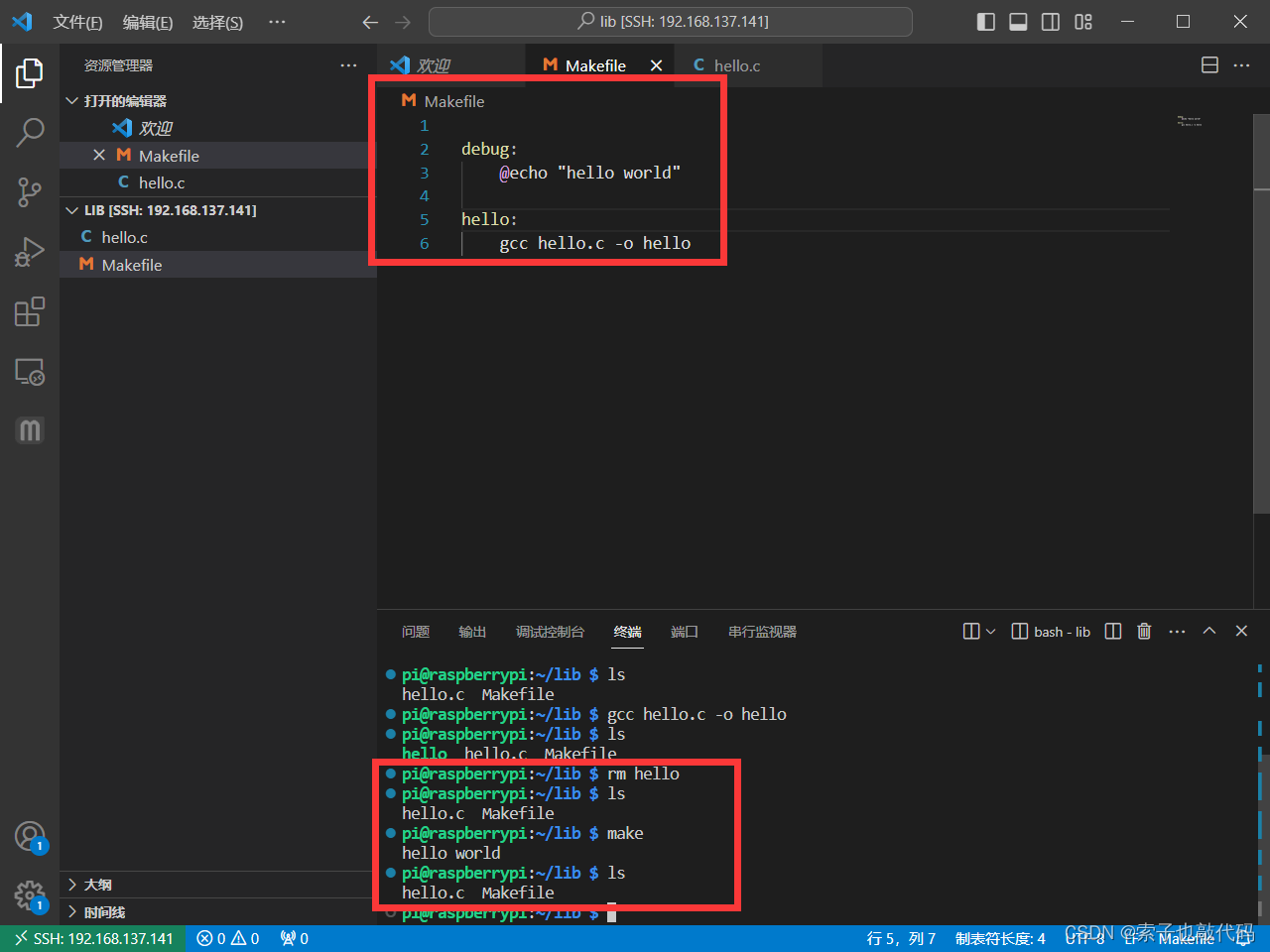Screen dimensions: 1270x952
Task: Open the Selection (选择) menu
Action: tap(217, 22)
